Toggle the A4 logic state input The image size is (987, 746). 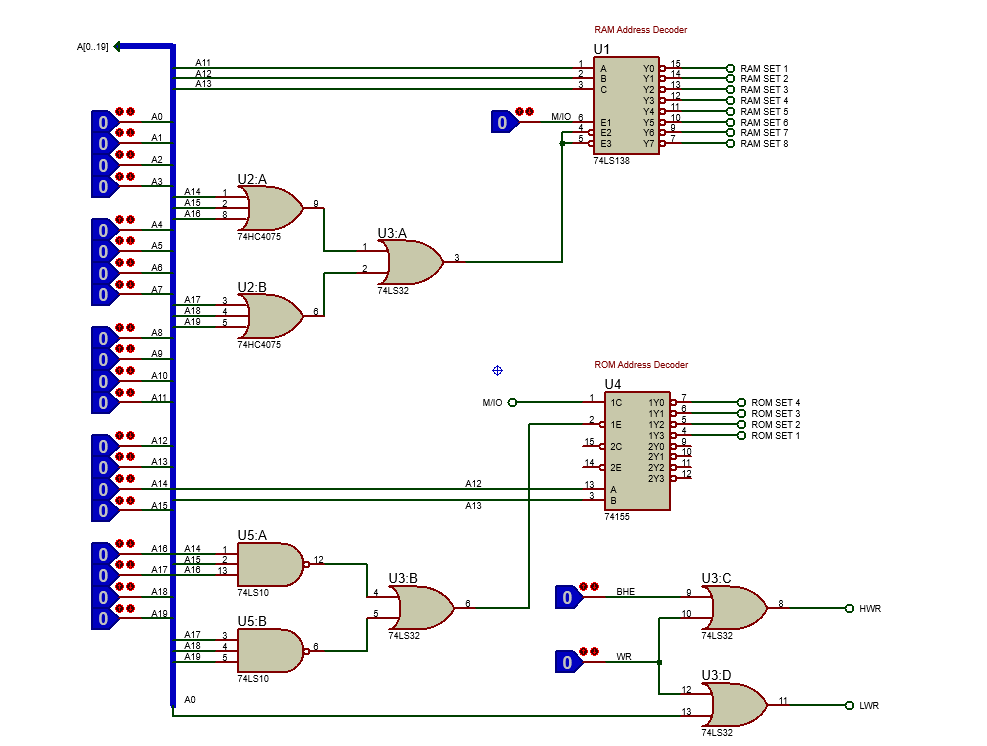click(103, 230)
